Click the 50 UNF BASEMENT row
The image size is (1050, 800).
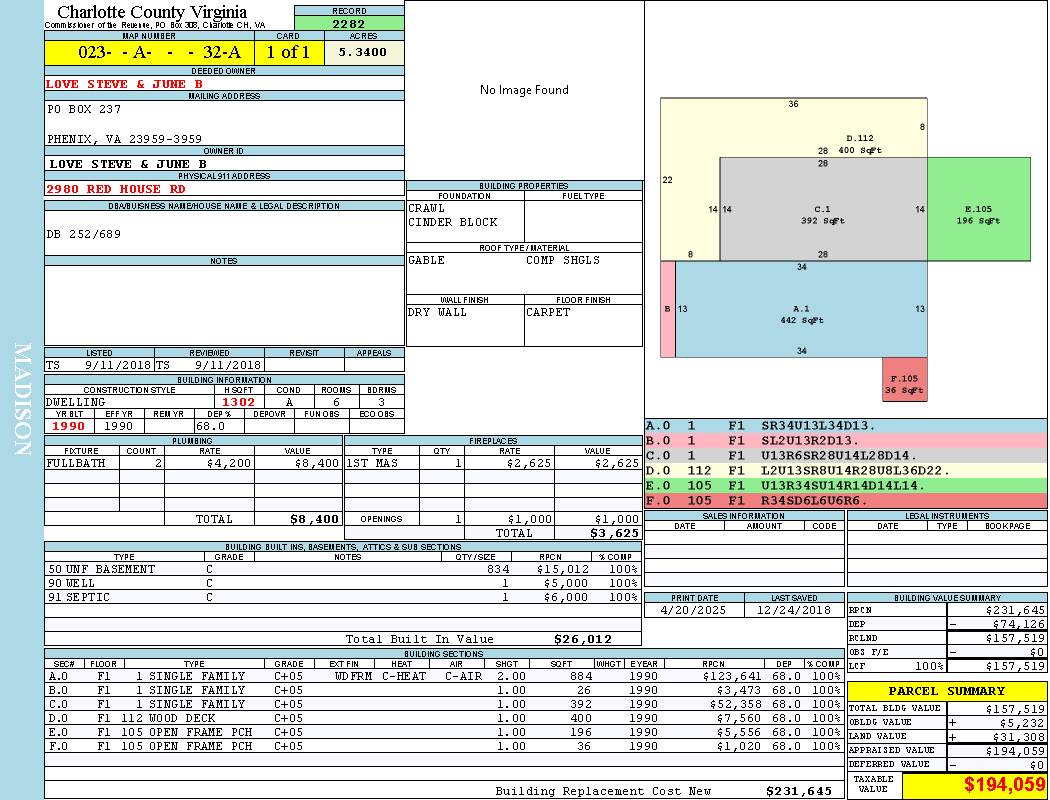pyautogui.click(x=343, y=569)
